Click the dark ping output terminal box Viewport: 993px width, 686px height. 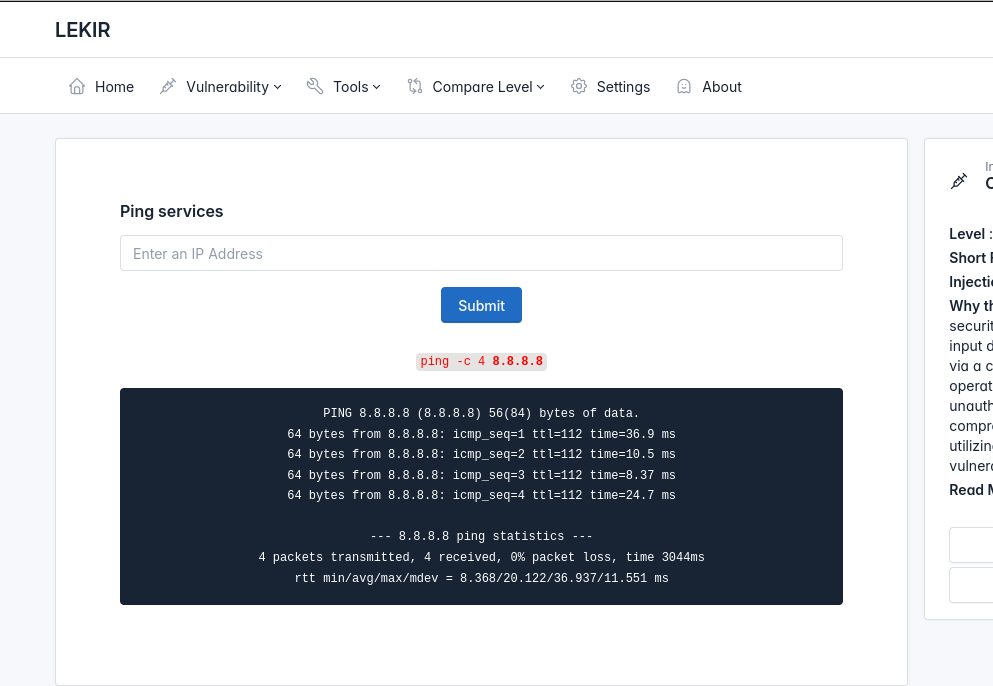coord(481,496)
